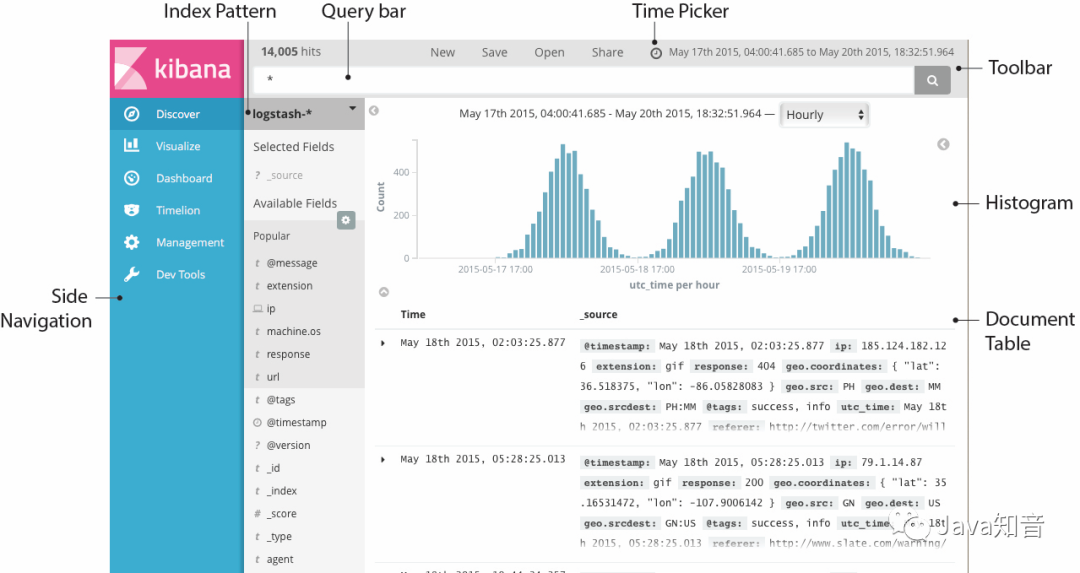Open the time range May 17th to May 20th
The width and height of the screenshot is (1080, 573).
coord(811,52)
